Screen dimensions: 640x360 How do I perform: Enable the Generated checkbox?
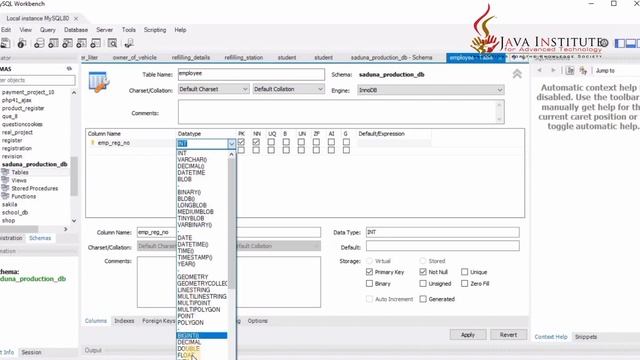423,299
